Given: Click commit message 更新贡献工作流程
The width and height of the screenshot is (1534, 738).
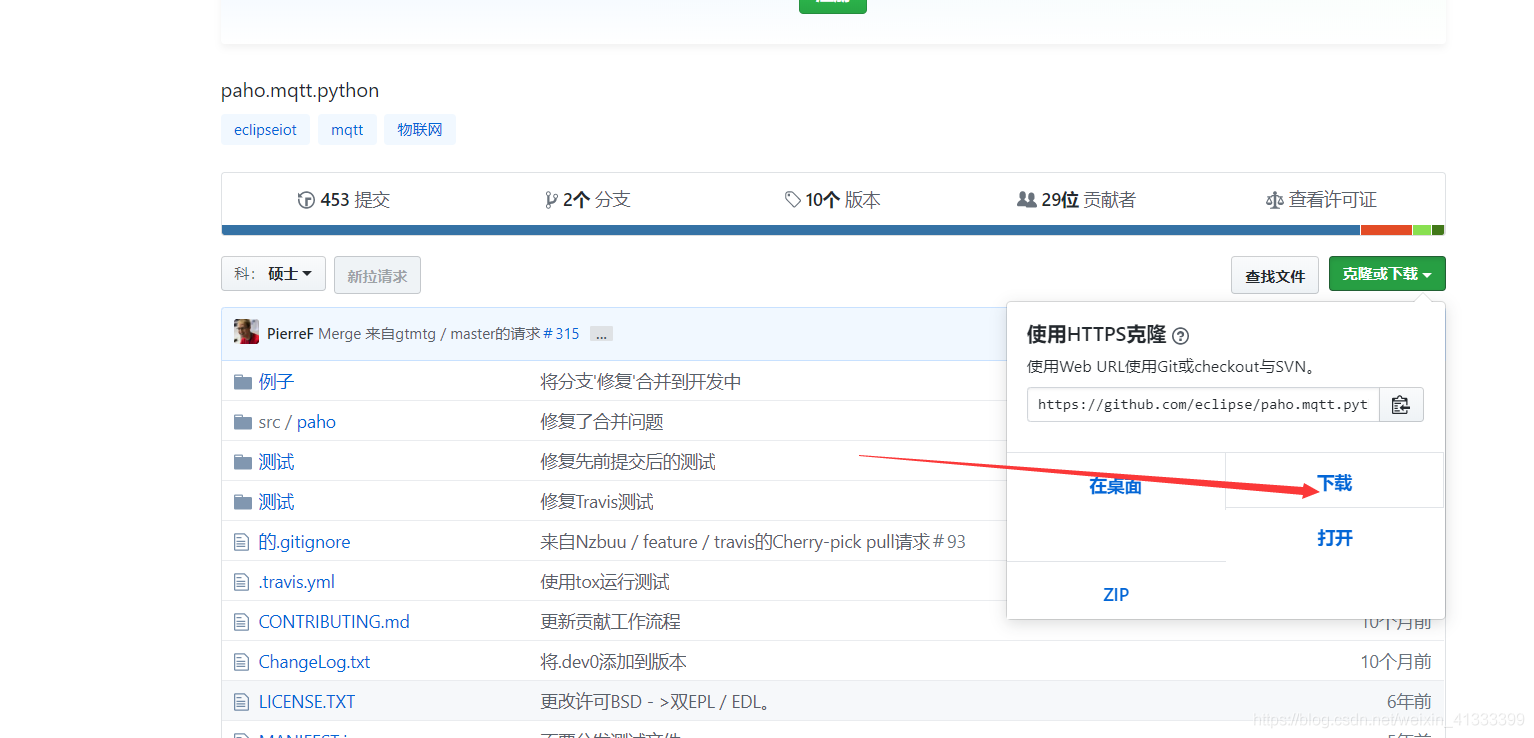Looking at the screenshot, I should coord(611,622).
